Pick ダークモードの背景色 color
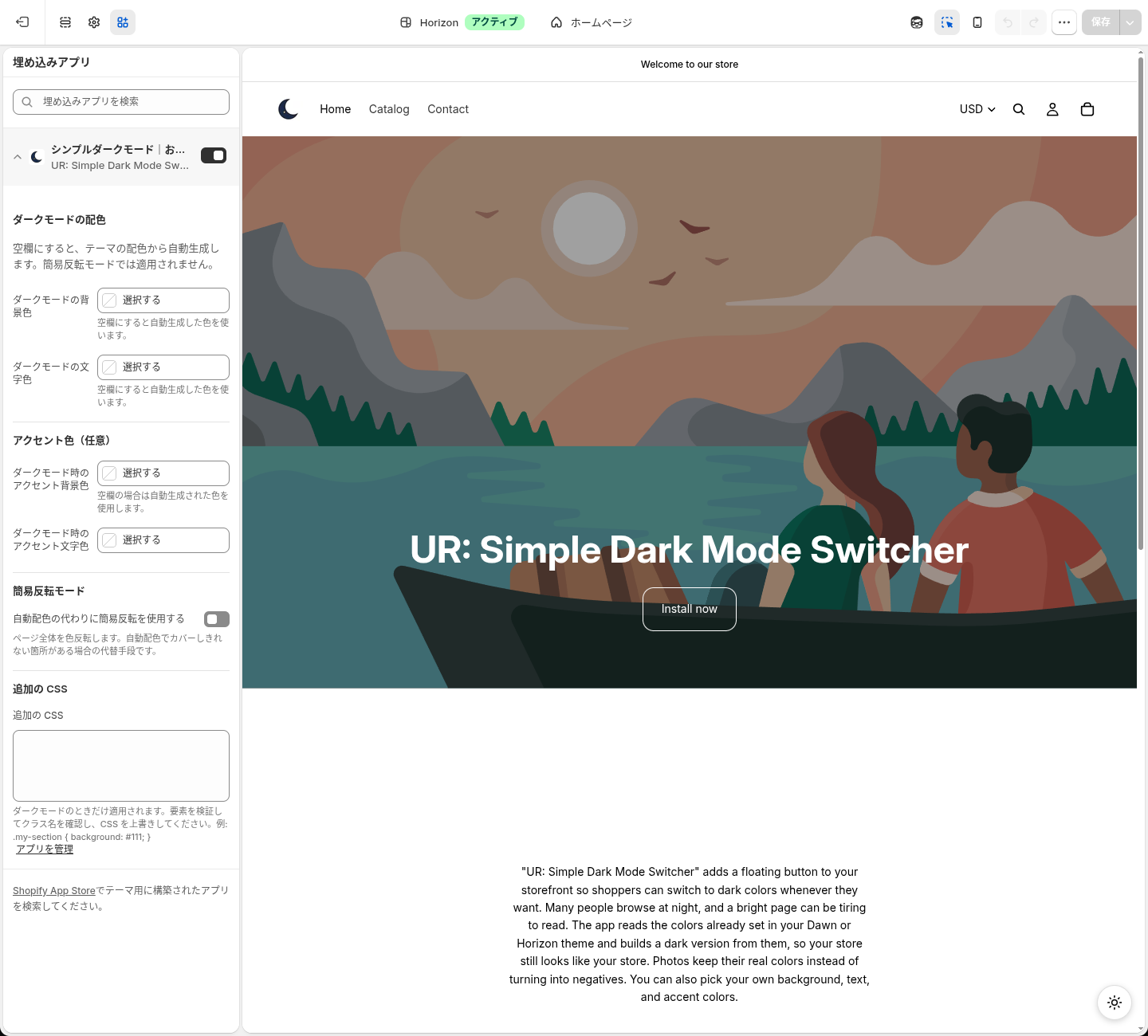This screenshot has width=1148, height=1036. point(163,300)
